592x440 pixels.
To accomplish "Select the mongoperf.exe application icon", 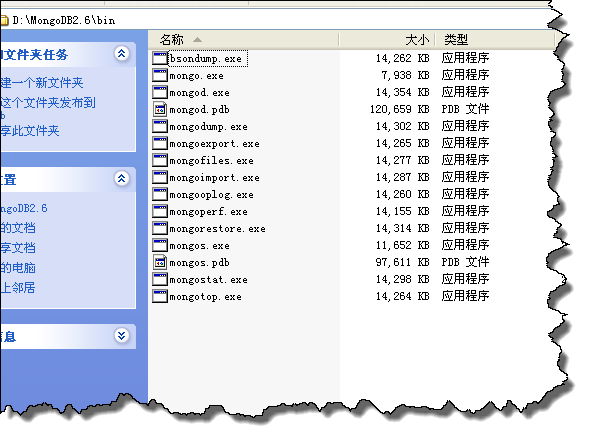I will coord(160,211).
